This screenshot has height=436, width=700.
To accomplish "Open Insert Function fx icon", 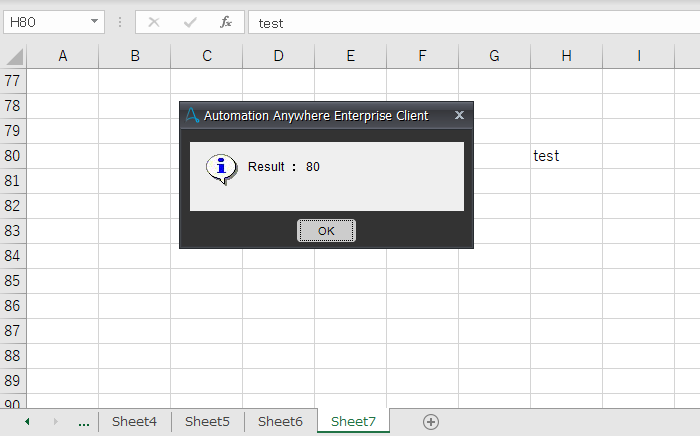I will (x=226, y=22).
